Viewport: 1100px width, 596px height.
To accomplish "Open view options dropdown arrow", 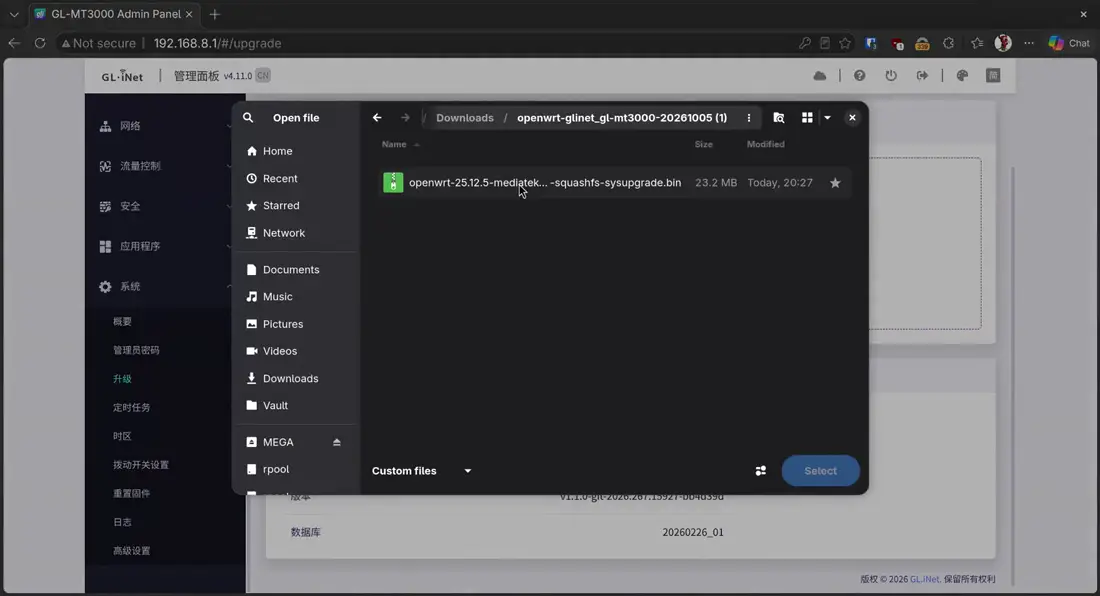I will [828, 118].
